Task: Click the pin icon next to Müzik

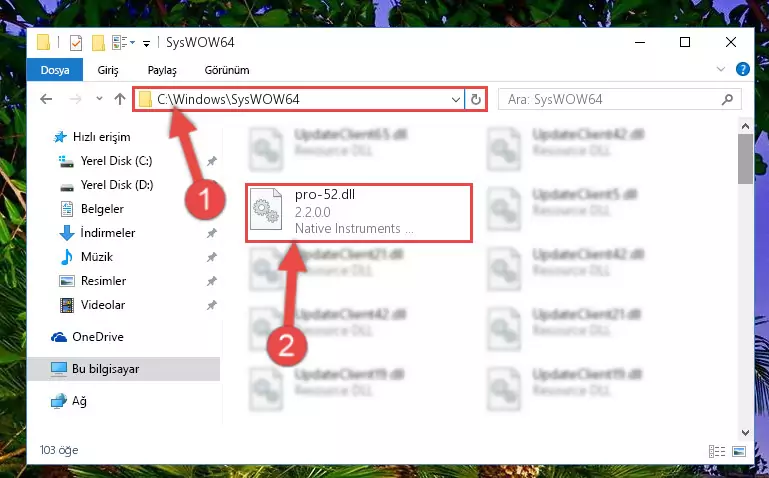Action: pos(211,257)
